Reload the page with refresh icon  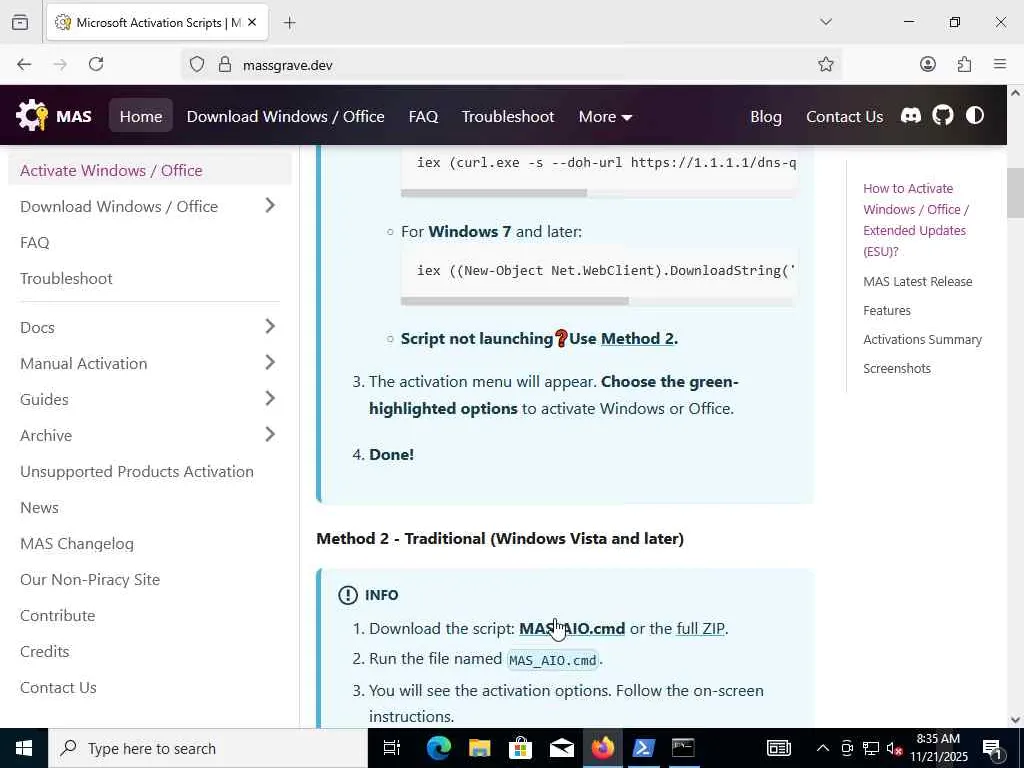click(x=96, y=64)
